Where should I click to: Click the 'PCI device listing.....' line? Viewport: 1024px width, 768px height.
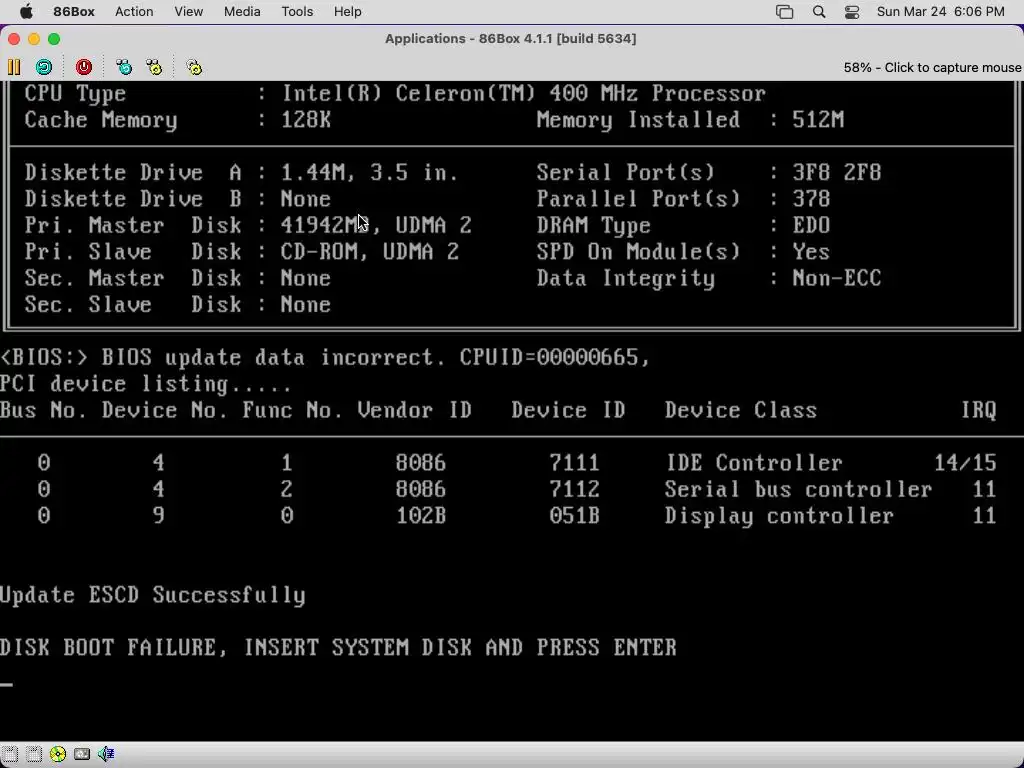point(146,384)
